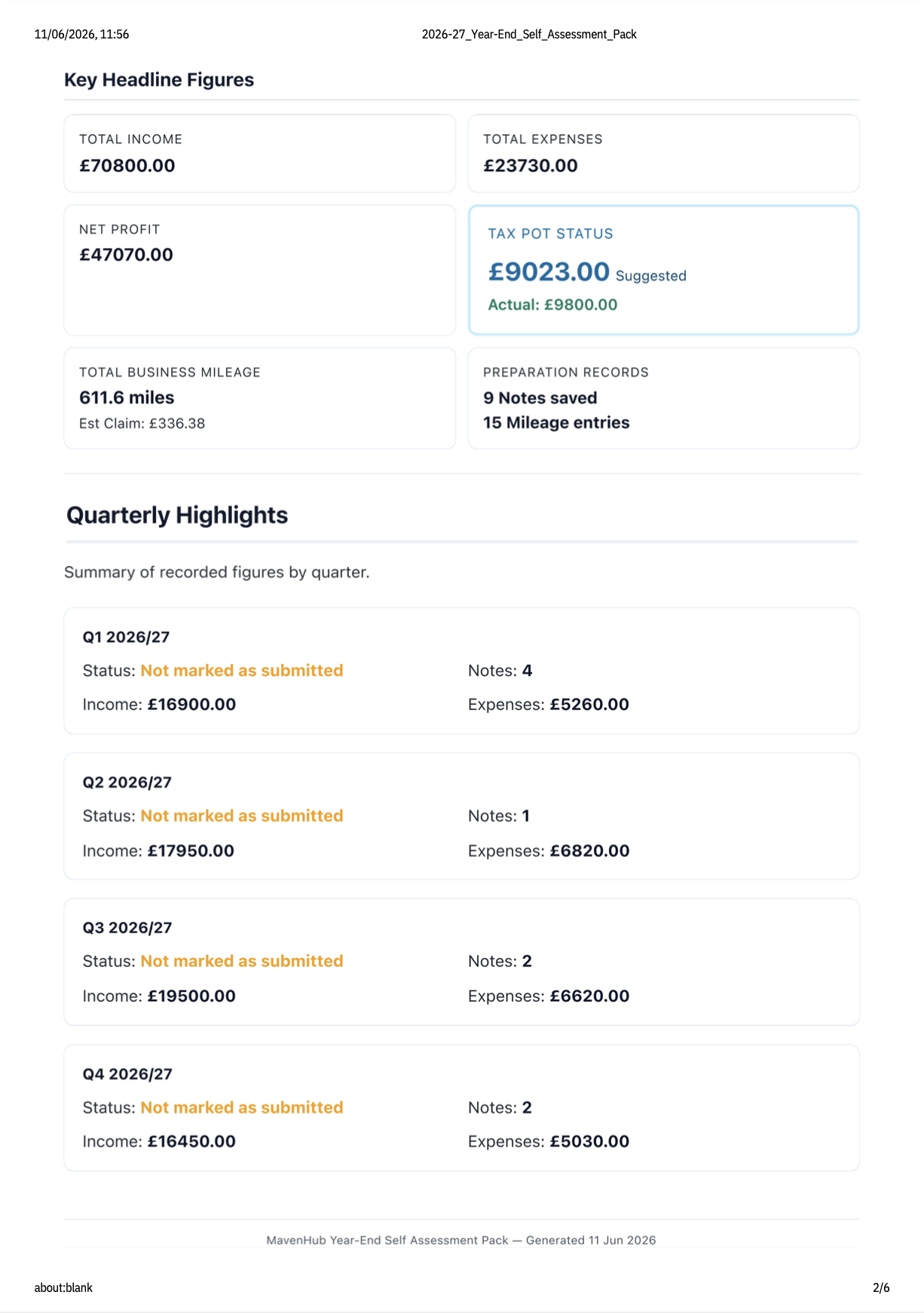Image resolution: width=924 pixels, height=1313 pixels.
Task: Click the 15 Mileage entries text
Action: pos(556,423)
